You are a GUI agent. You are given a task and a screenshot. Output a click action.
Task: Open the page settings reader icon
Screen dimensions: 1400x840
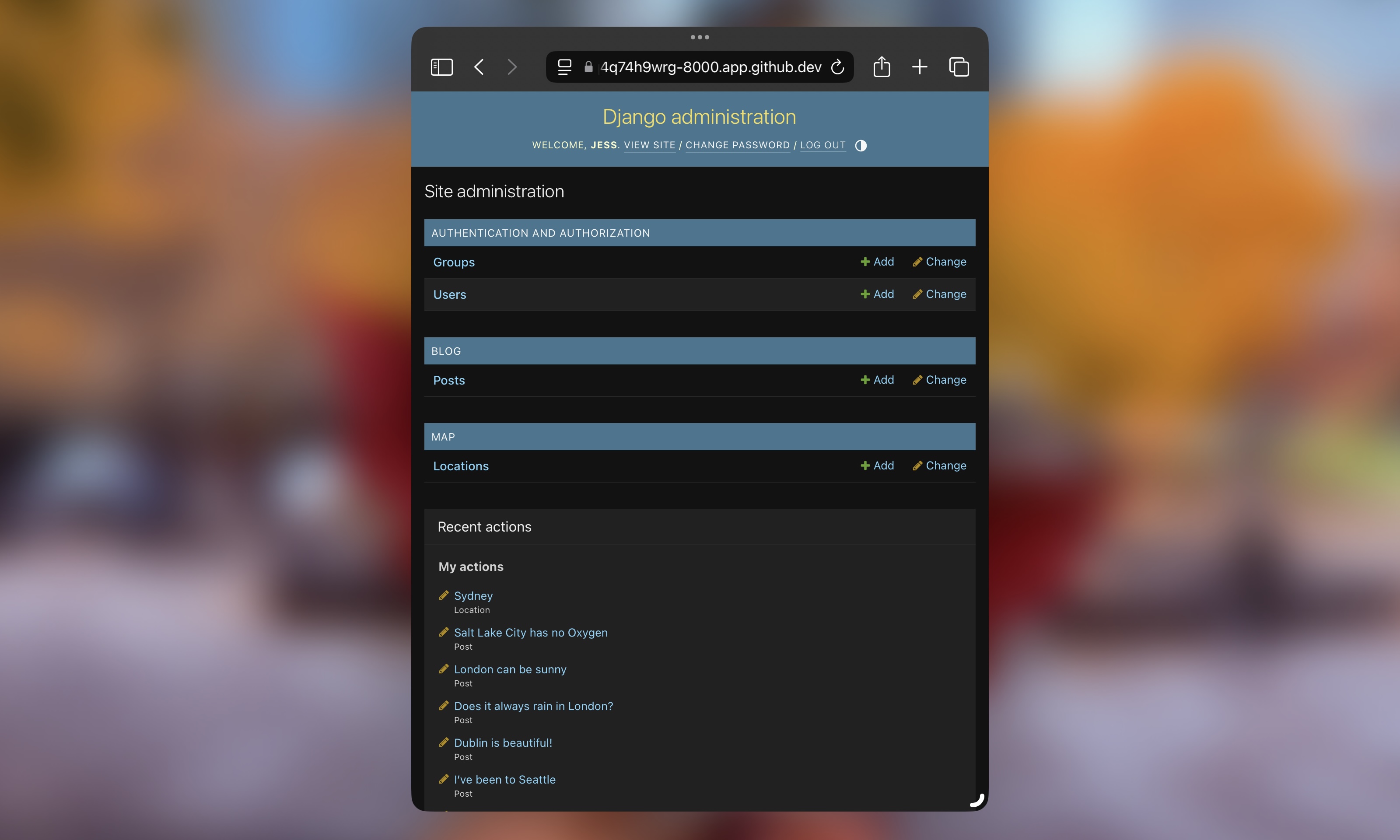point(564,67)
